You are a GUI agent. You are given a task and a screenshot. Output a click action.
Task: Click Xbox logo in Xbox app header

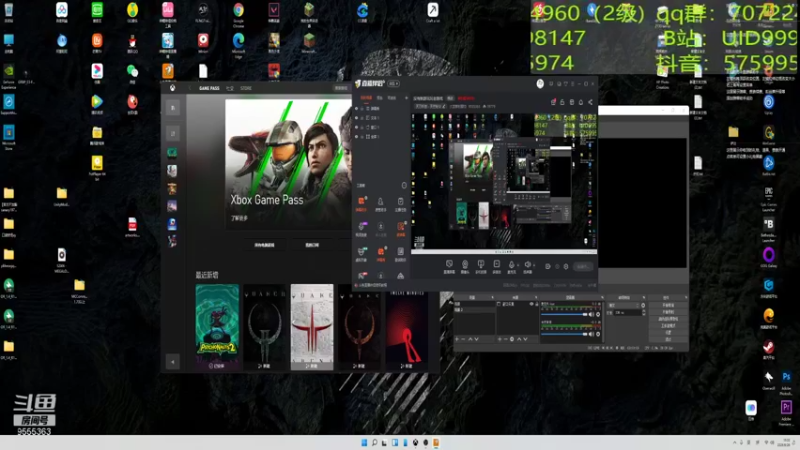coord(173,88)
